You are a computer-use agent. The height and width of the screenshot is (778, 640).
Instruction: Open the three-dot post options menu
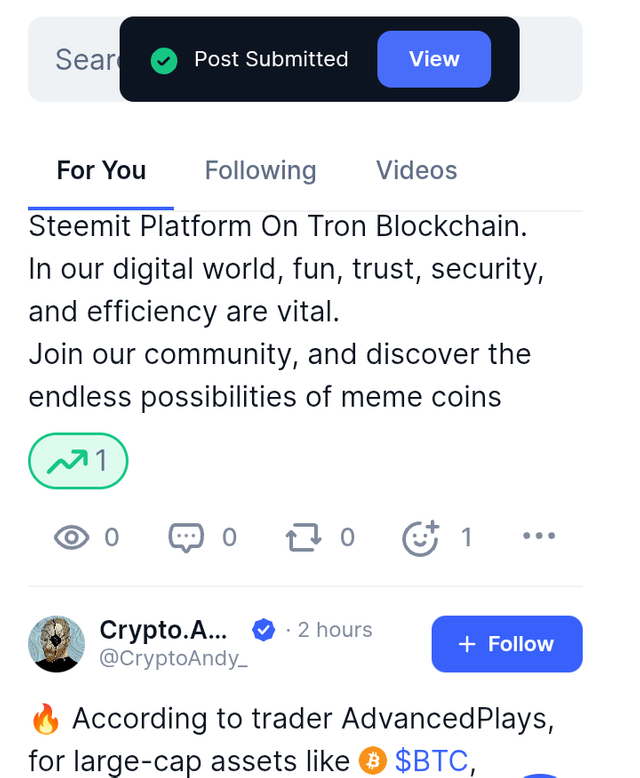(x=539, y=536)
